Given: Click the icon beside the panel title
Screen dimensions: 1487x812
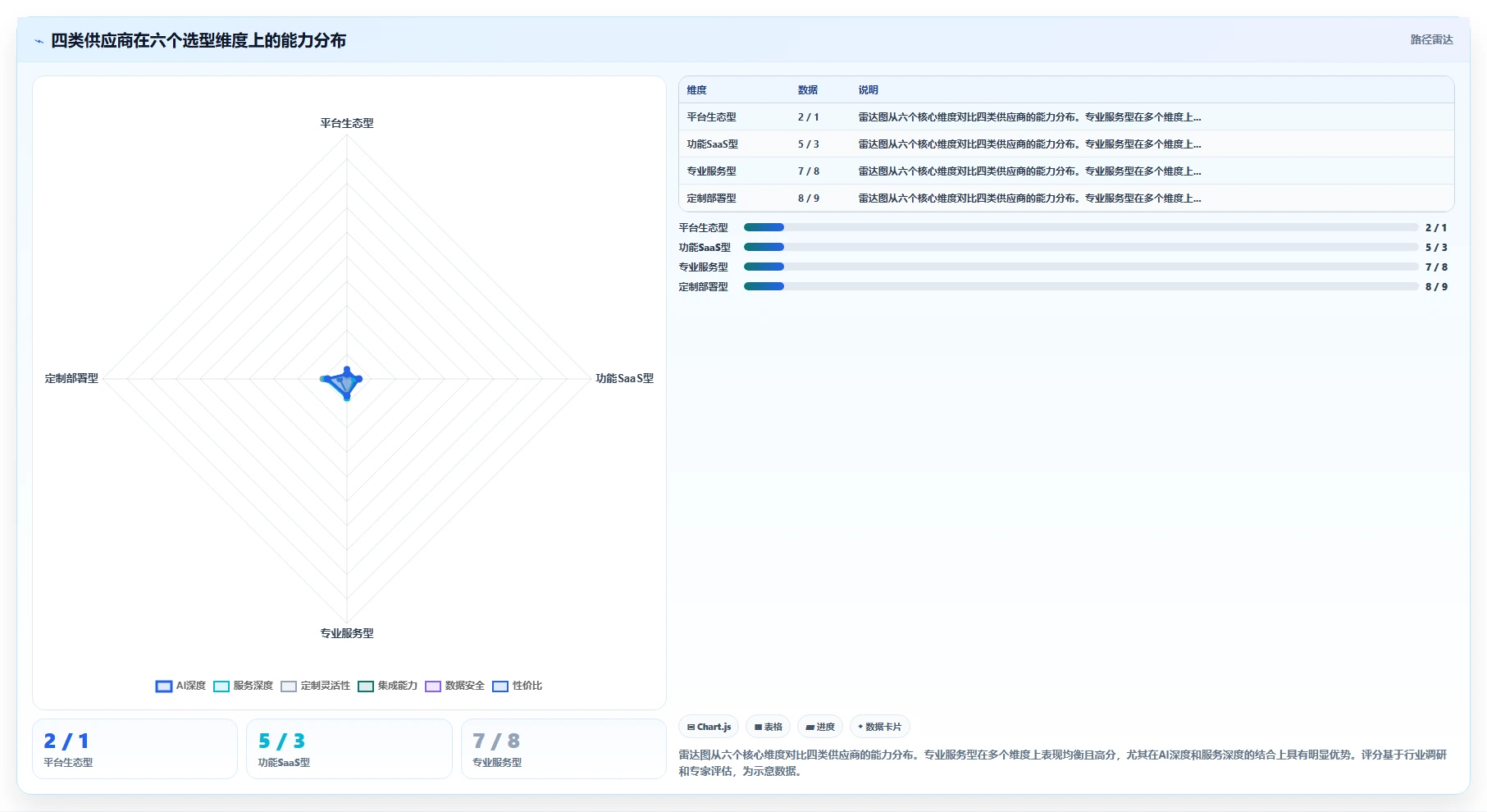Looking at the screenshot, I should [39, 41].
